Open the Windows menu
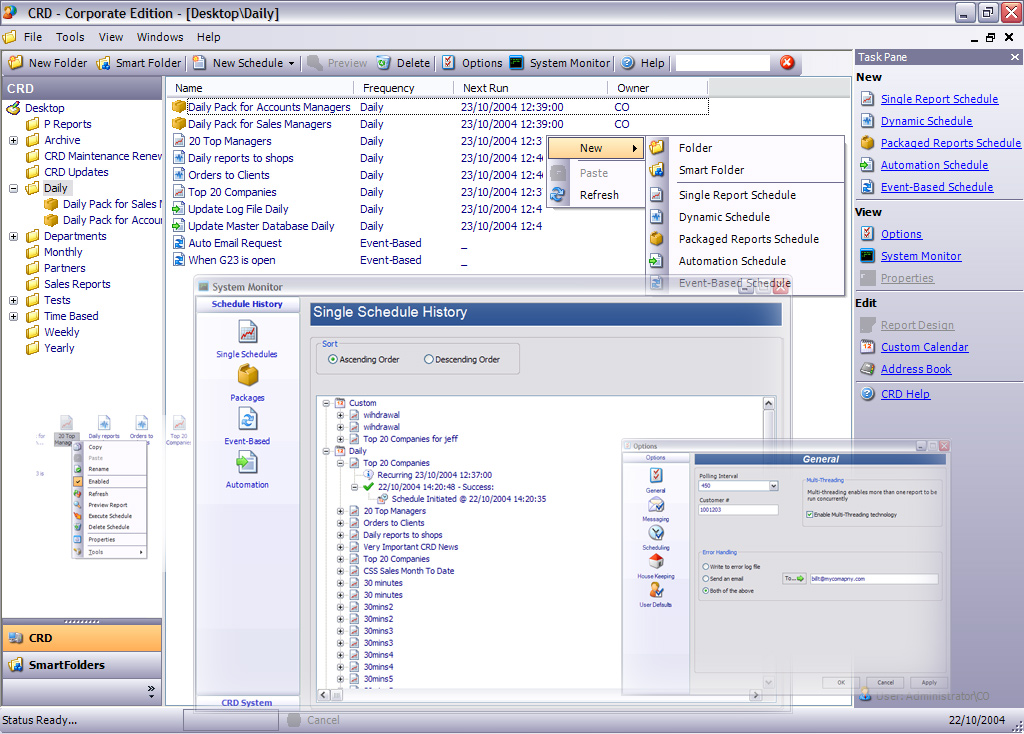1024x734 pixels. [160, 37]
